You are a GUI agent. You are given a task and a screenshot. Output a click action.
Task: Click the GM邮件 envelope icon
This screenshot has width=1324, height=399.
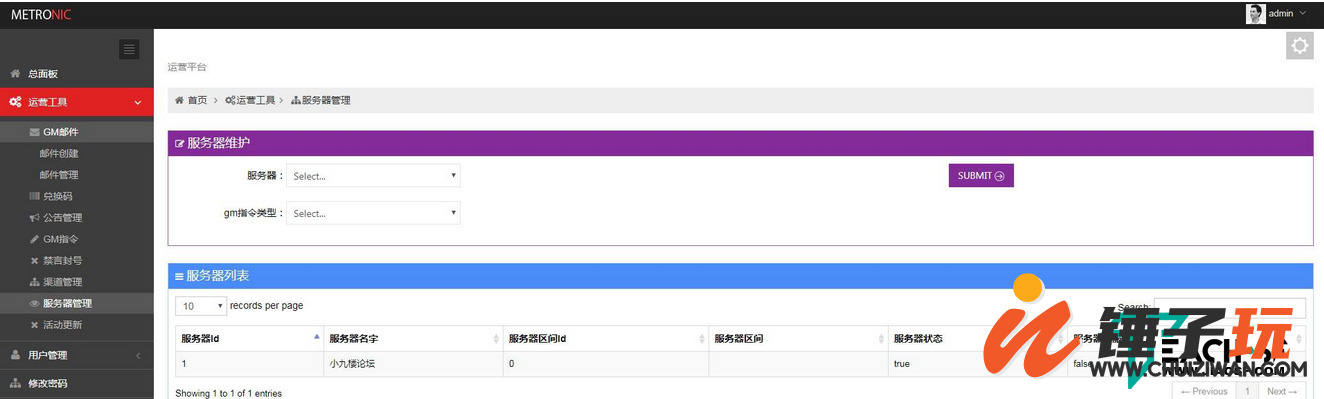(x=35, y=132)
